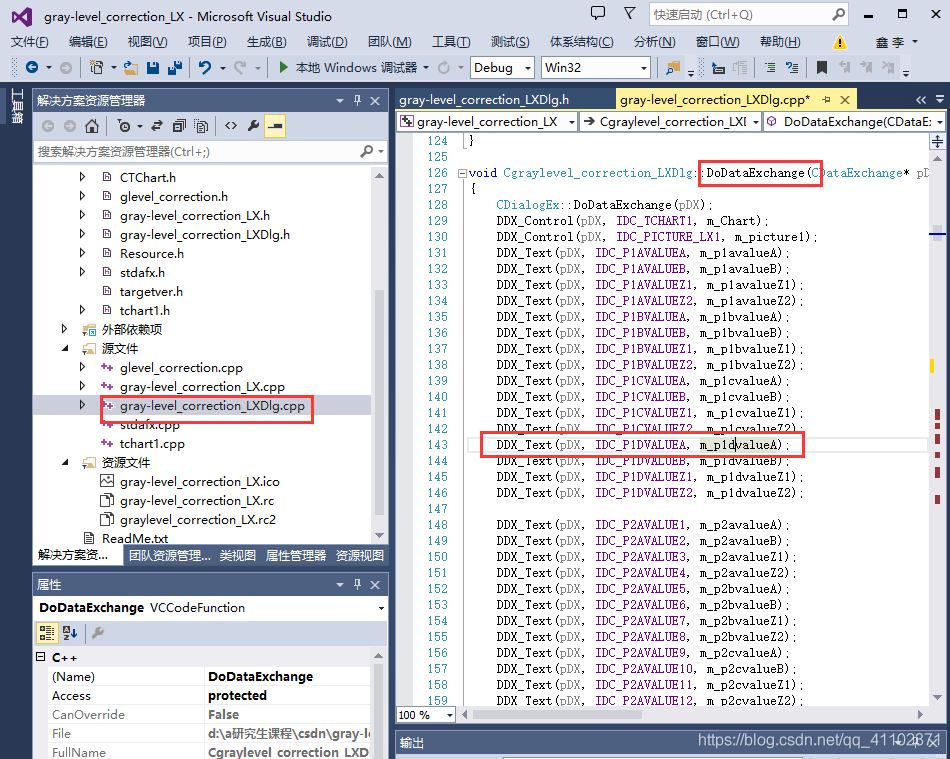
Task: Click the yellow warning triangle icon
Action: [x=840, y=42]
